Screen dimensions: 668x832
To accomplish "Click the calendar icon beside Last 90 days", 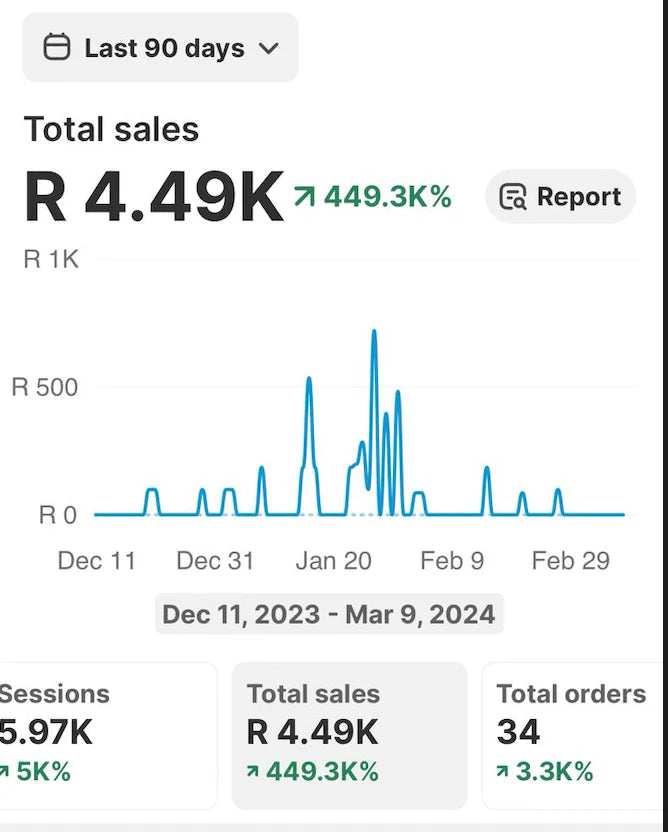I will (x=58, y=48).
